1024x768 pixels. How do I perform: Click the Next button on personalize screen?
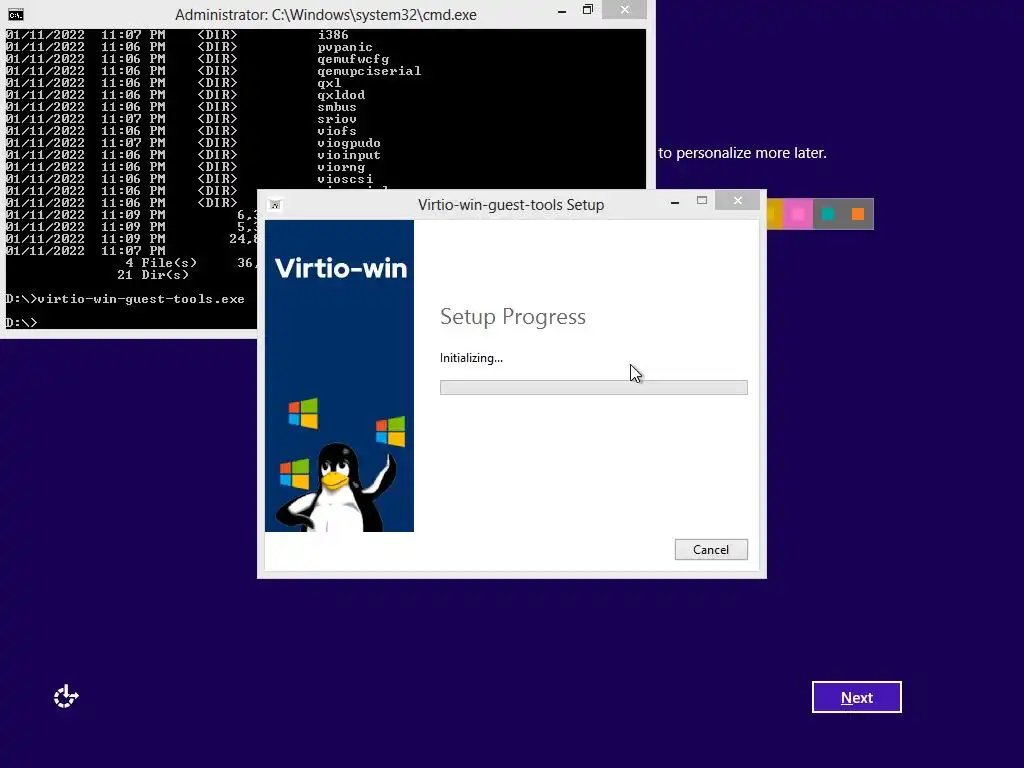coord(856,697)
